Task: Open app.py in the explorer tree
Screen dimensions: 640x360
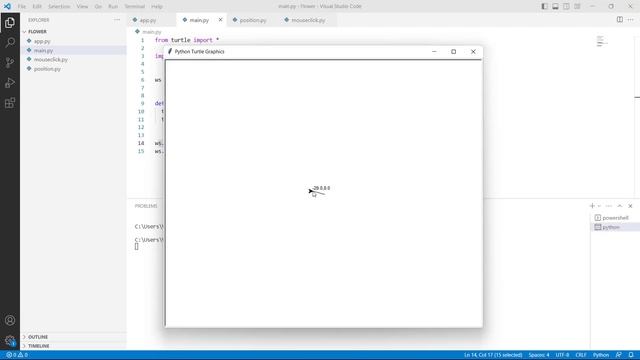Action: (42, 41)
